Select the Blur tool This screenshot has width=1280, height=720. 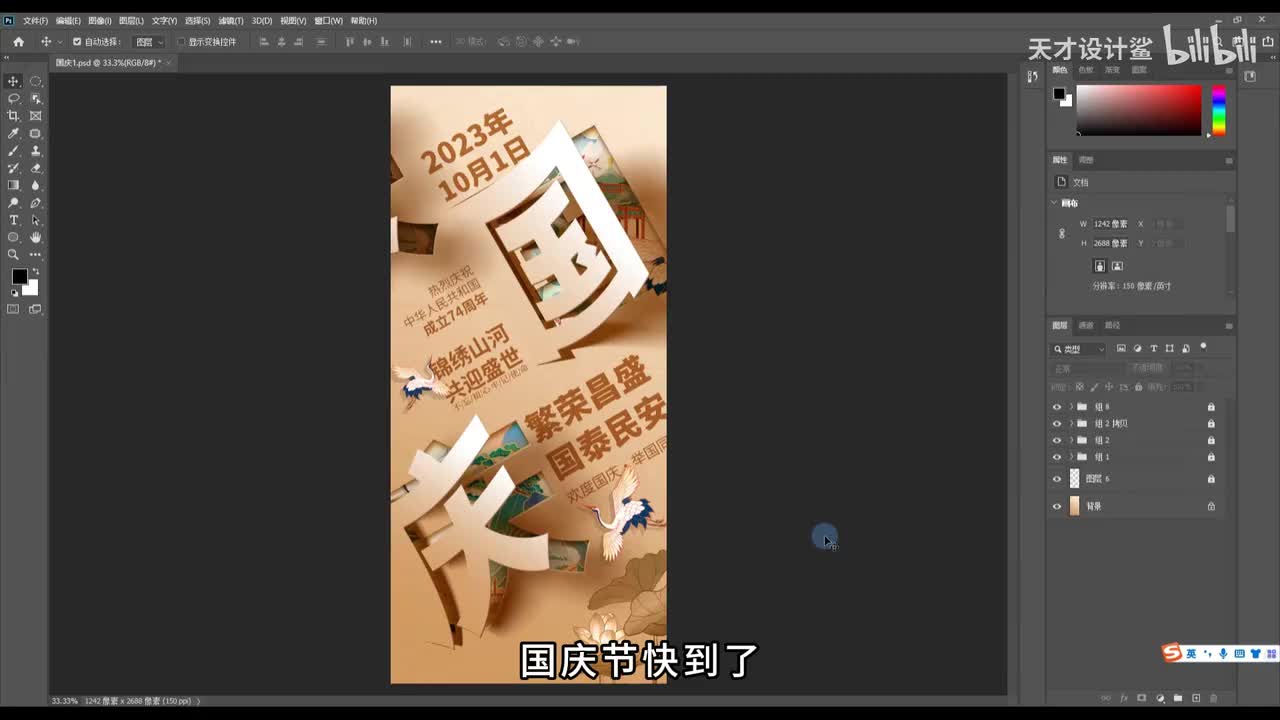pos(36,185)
